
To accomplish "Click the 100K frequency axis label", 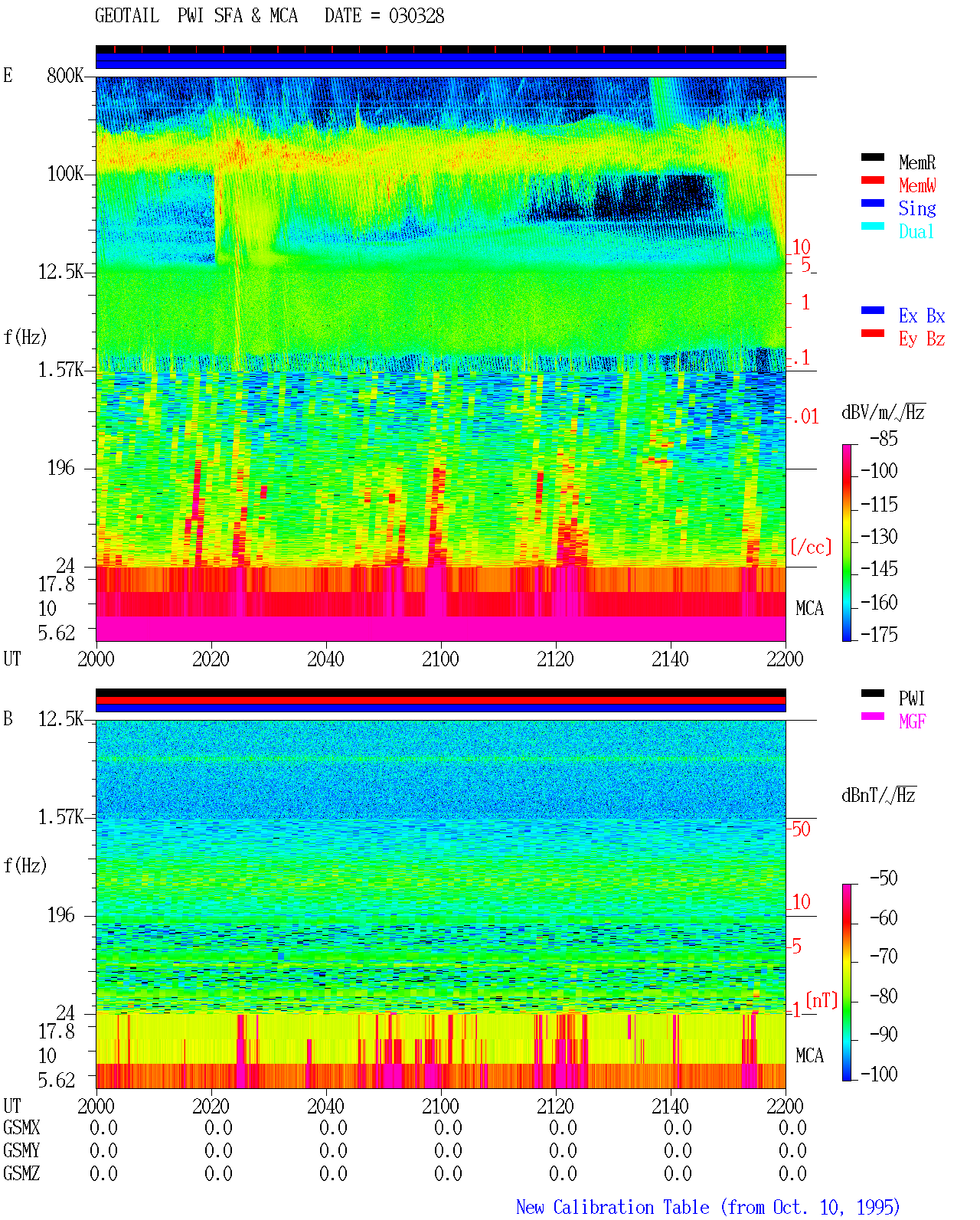I will click(x=65, y=174).
